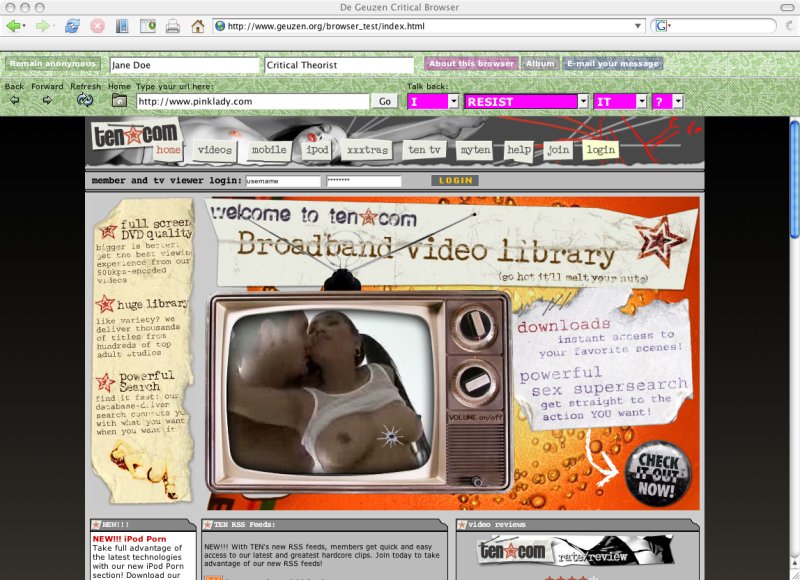
Task: Click the red 'NEW!!! iPod Porn' heading
Action: click(x=130, y=539)
